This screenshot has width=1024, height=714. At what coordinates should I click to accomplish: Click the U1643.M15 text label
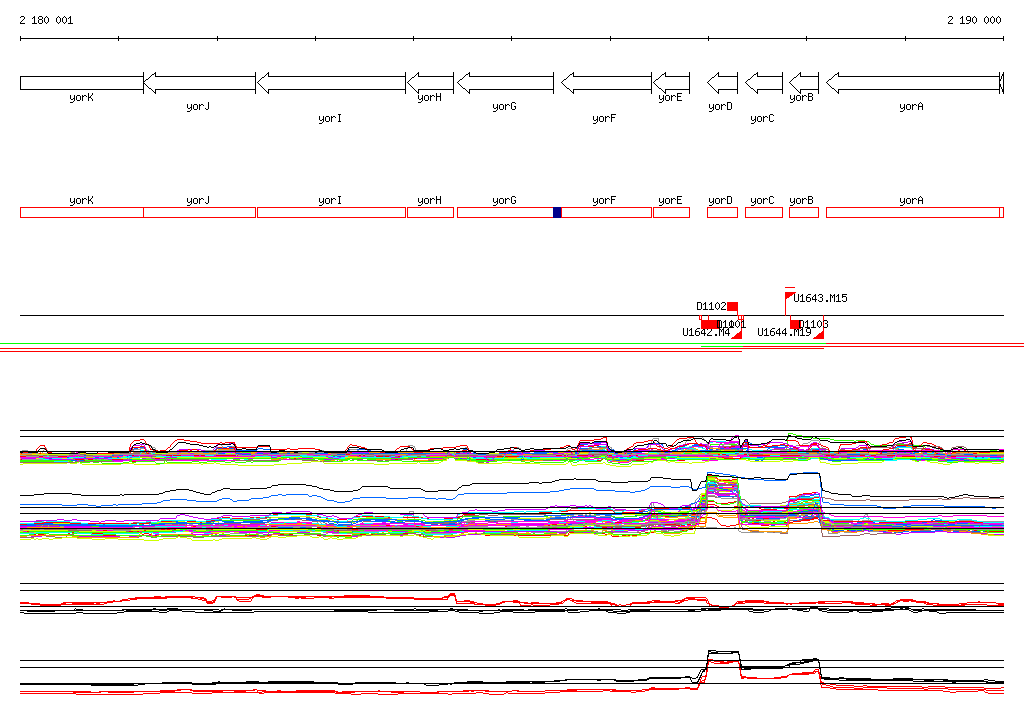[820, 299]
